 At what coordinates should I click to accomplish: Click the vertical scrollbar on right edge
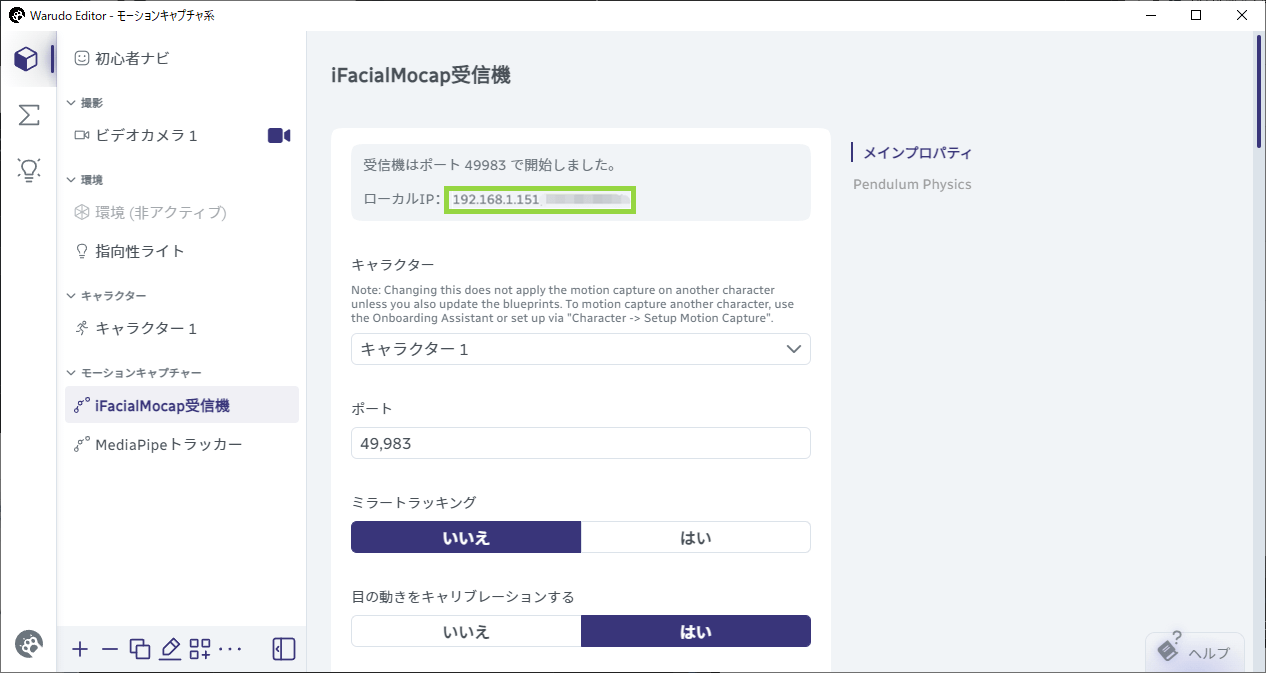[1260, 92]
